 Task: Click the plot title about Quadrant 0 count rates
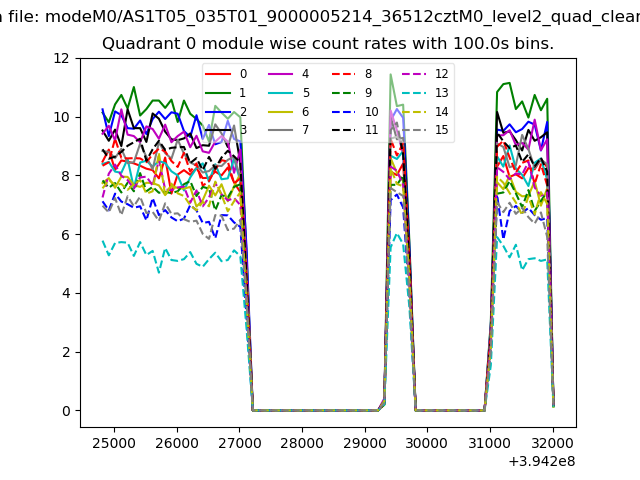click(x=328, y=44)
